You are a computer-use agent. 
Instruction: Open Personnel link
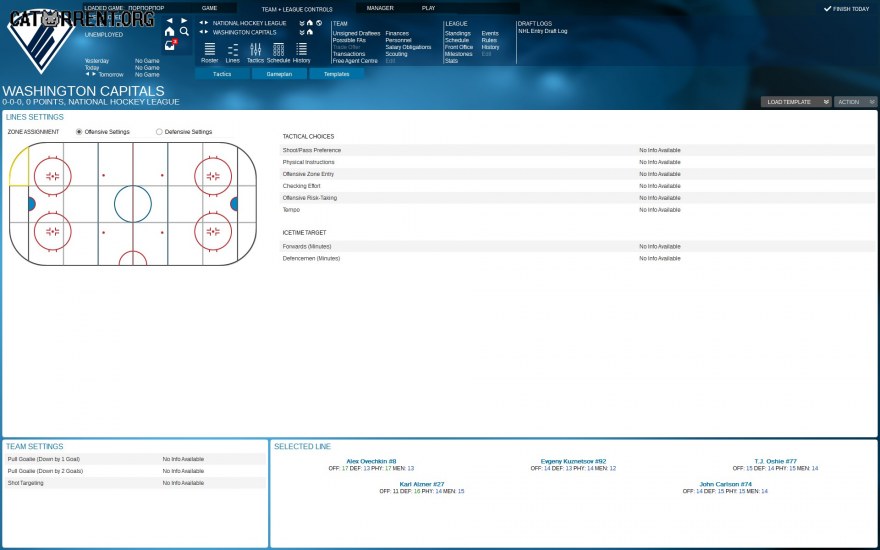[x=398, y=40]
